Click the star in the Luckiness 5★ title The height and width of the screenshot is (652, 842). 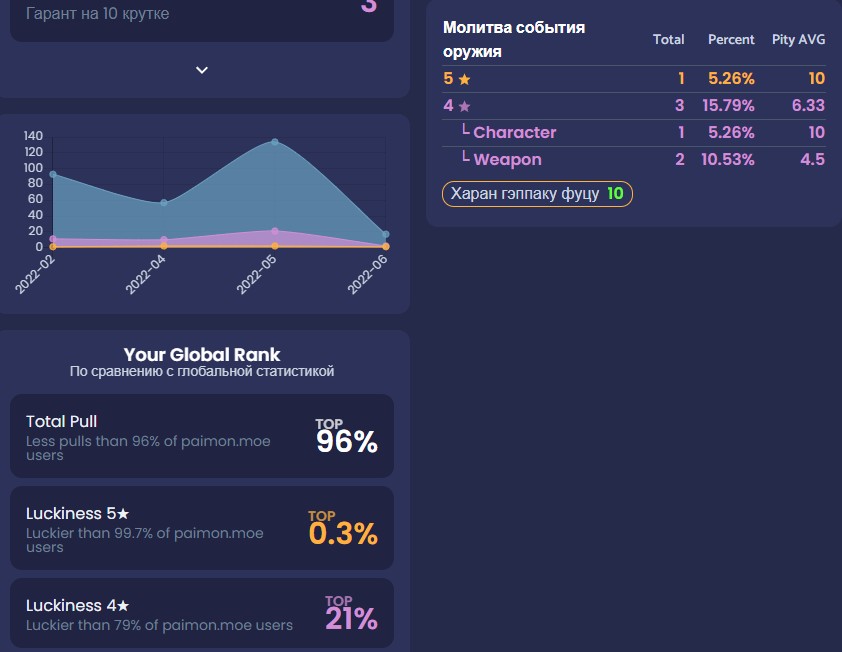[x=123, y=514]
